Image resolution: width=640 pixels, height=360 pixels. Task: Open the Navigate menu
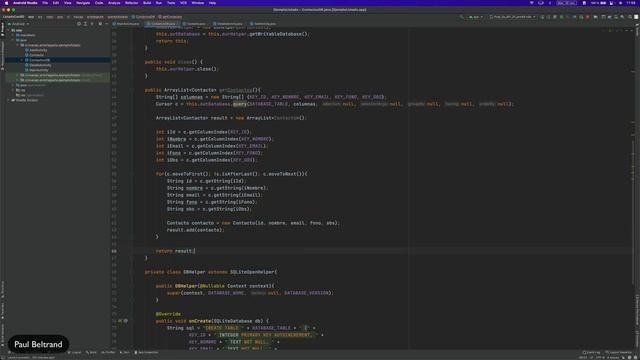pyautogui.click(x=83, y=3)
